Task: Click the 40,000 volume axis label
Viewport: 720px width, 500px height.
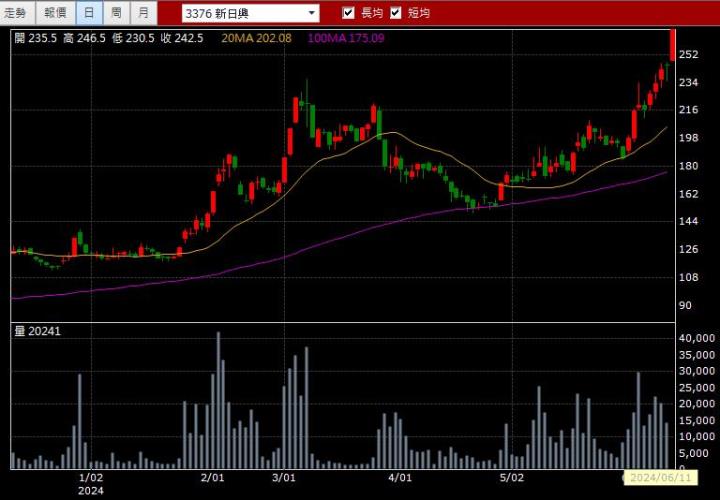Action: (x=695, y=339)
